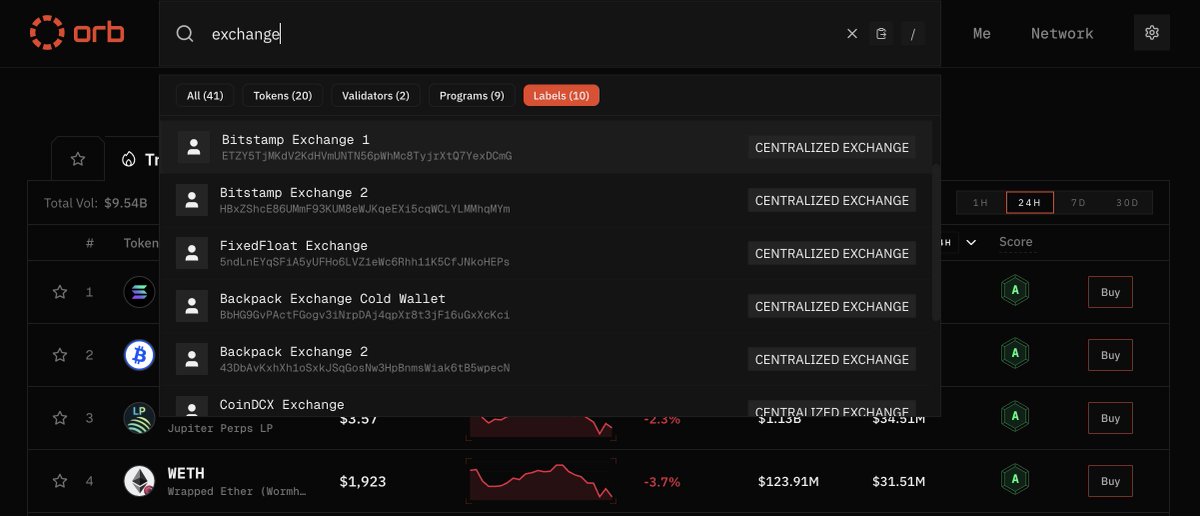This screenshot has width=1200, height=516.
Task: Click the avatar icon for FixedFloat Exchange
Action: coord(192,253)
